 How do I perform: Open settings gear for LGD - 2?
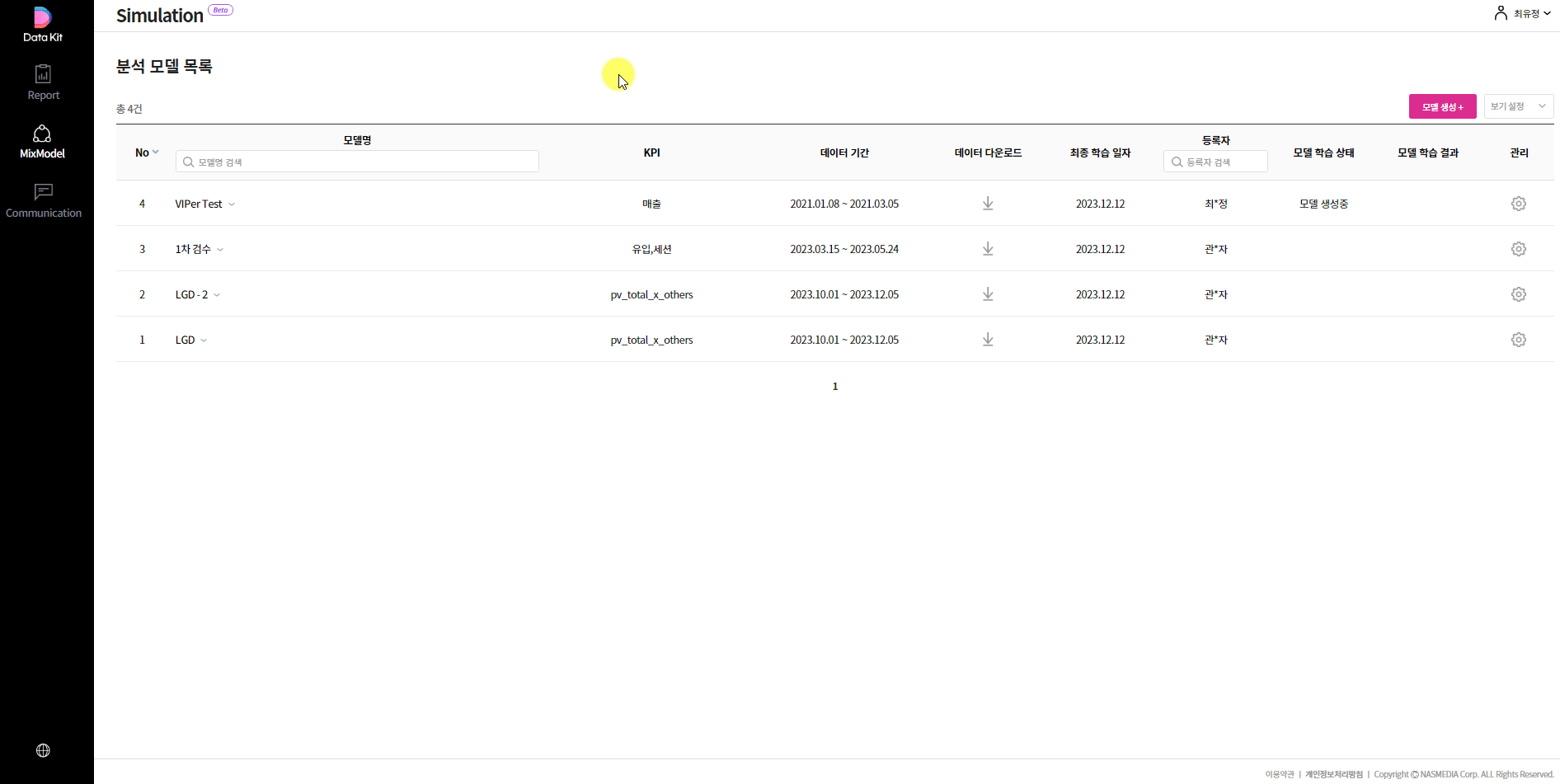[x=1519, y=294]
